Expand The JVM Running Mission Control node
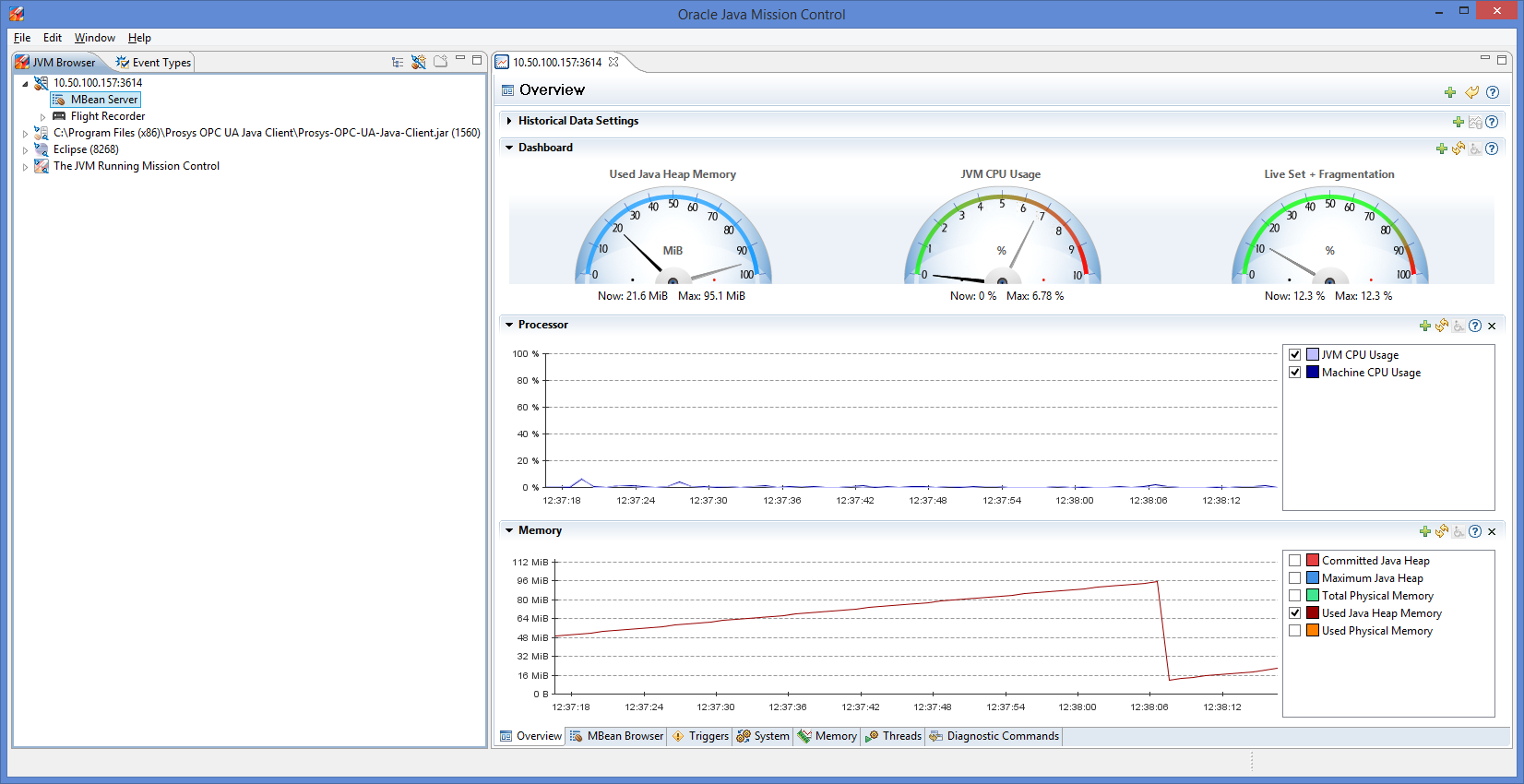 tap(26, 167)
